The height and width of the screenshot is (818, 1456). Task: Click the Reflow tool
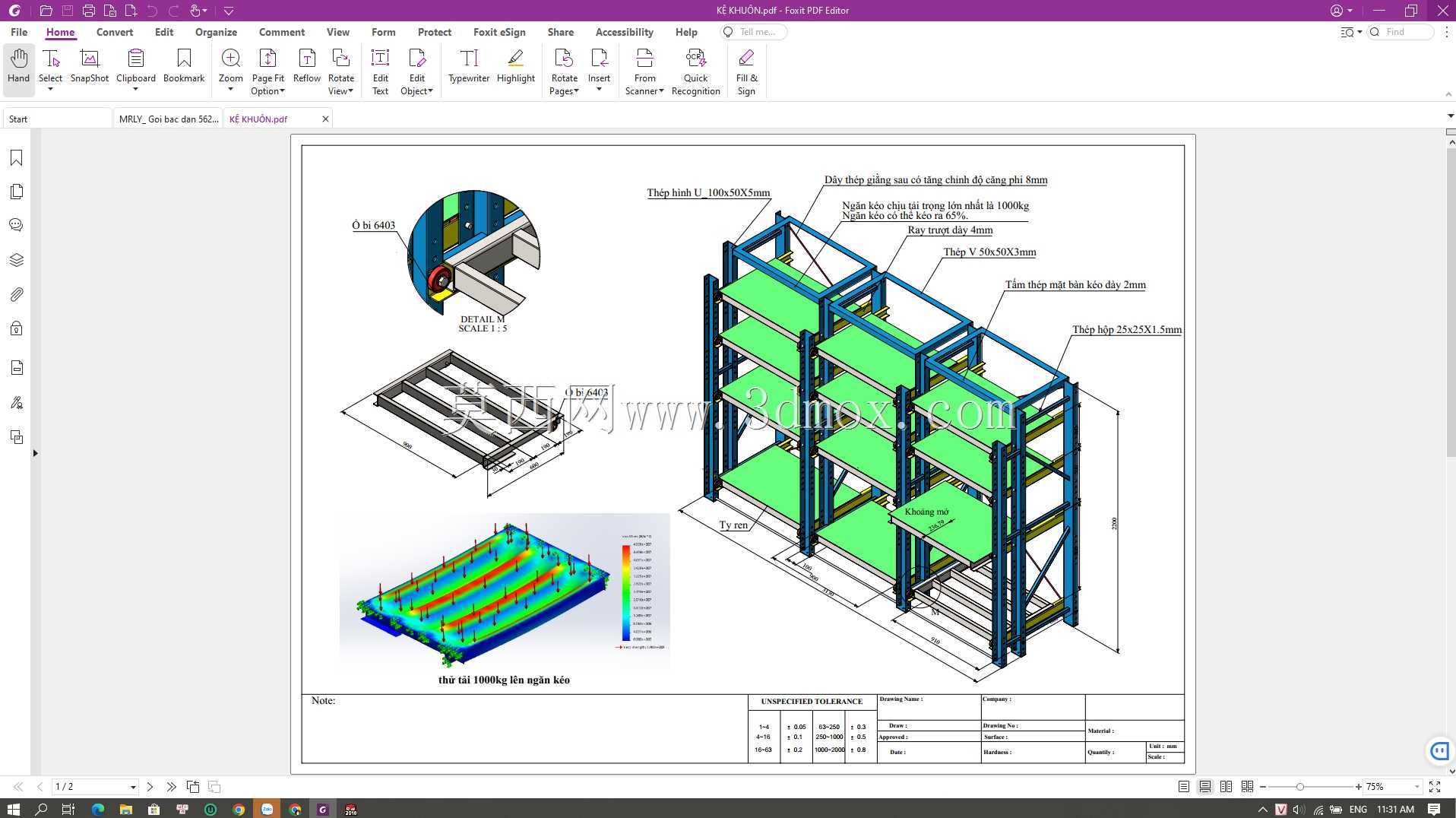coord(306,66)
